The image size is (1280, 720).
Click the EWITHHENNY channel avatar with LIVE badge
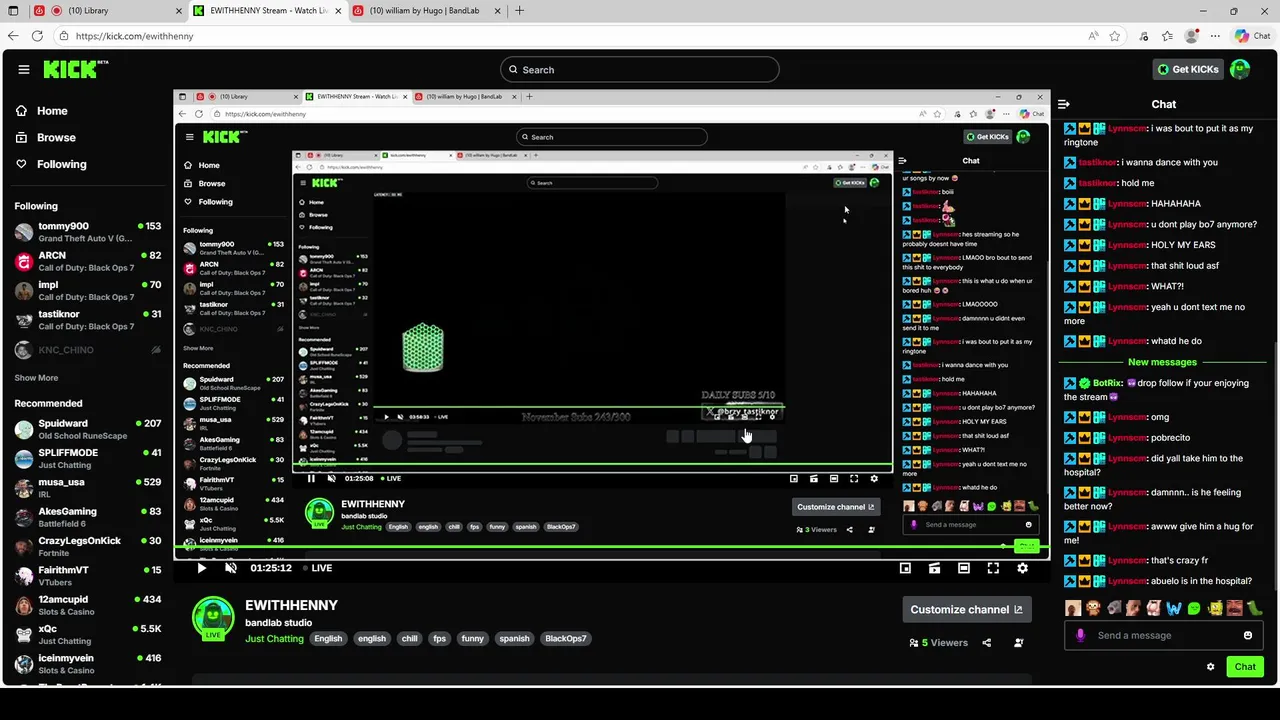click(213, 618)
